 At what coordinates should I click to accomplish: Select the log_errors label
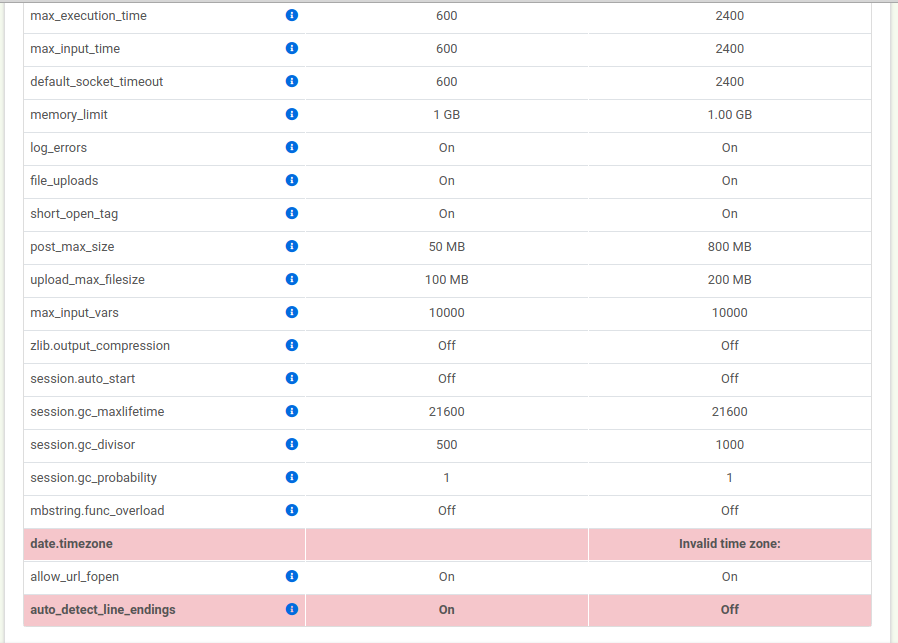tap(58, 148)
